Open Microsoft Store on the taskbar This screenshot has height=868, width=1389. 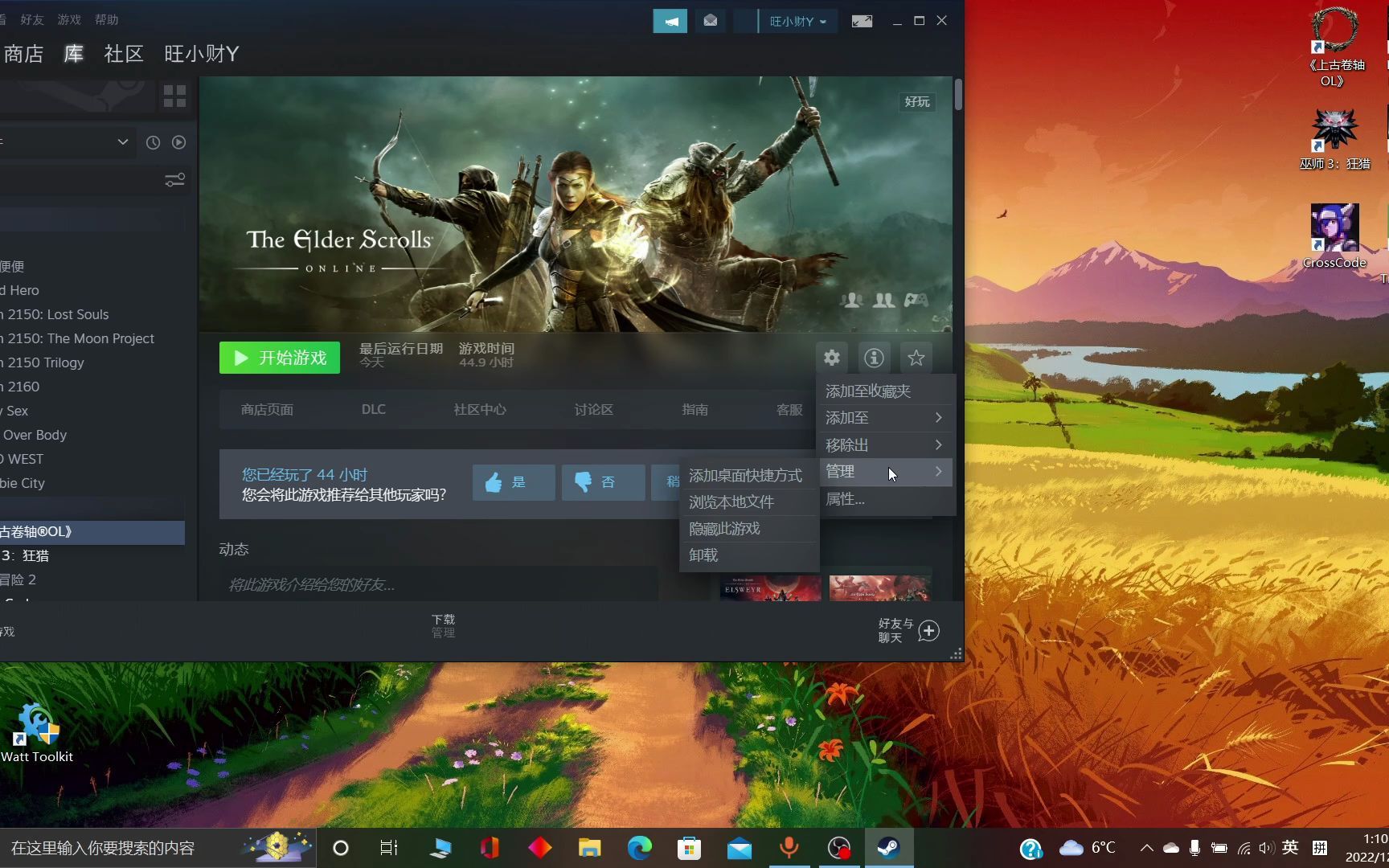tap(689, 848)
